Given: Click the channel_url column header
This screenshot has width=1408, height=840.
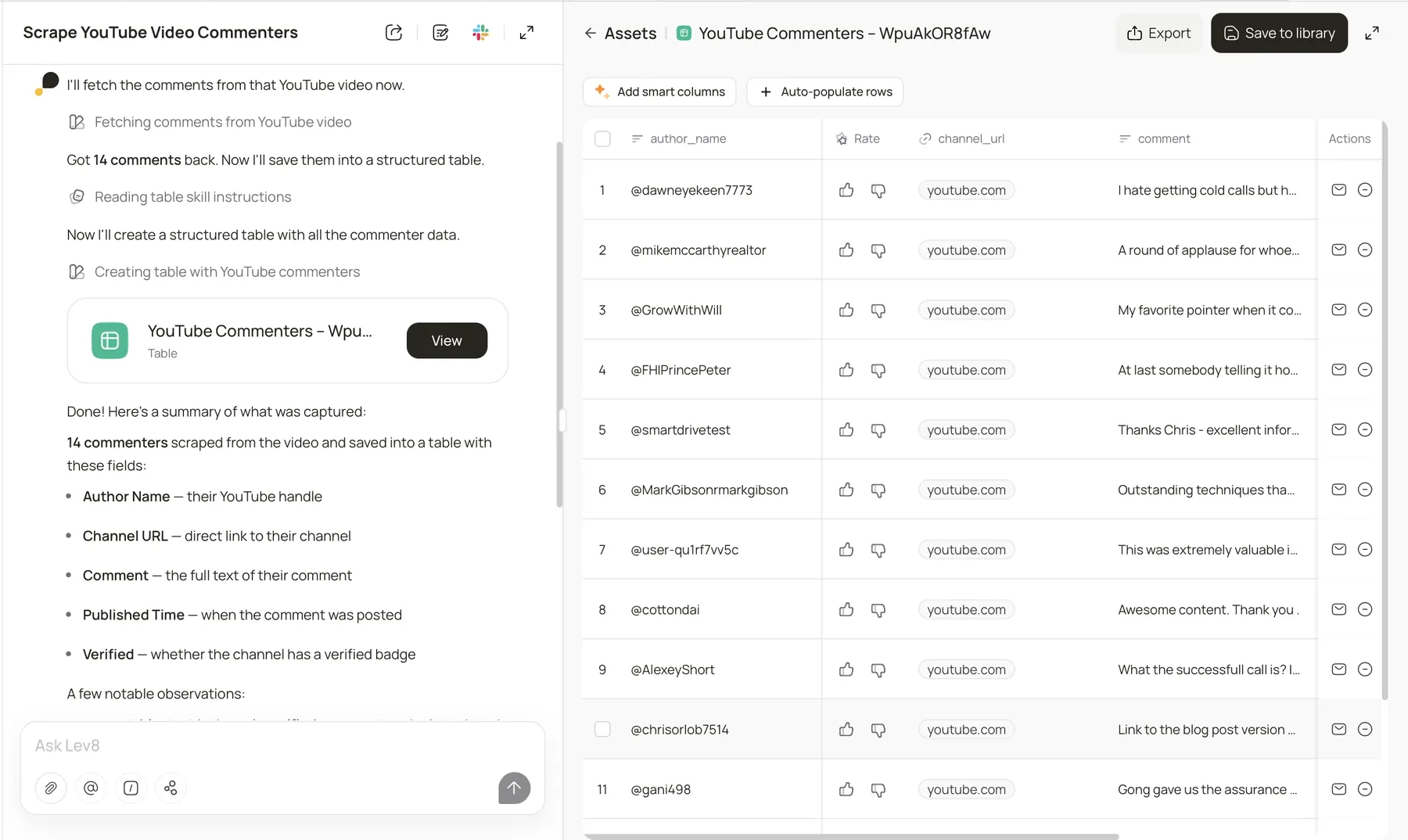Looking at the screenshot, I should 961,138.
